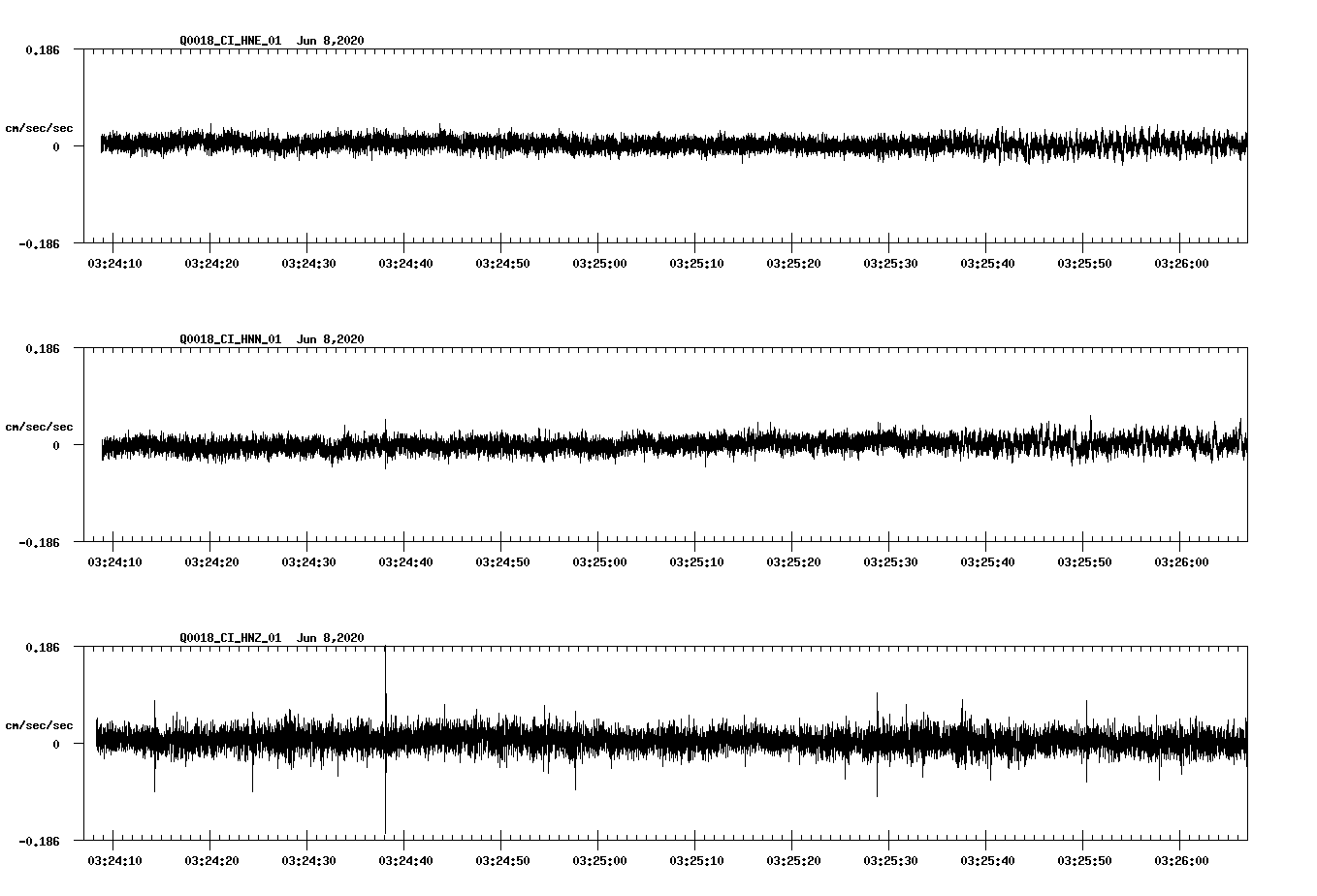Click the 03:24:50 time label under HNE plot
This screenshot has height=896, width=1317.
coord(502,263)
